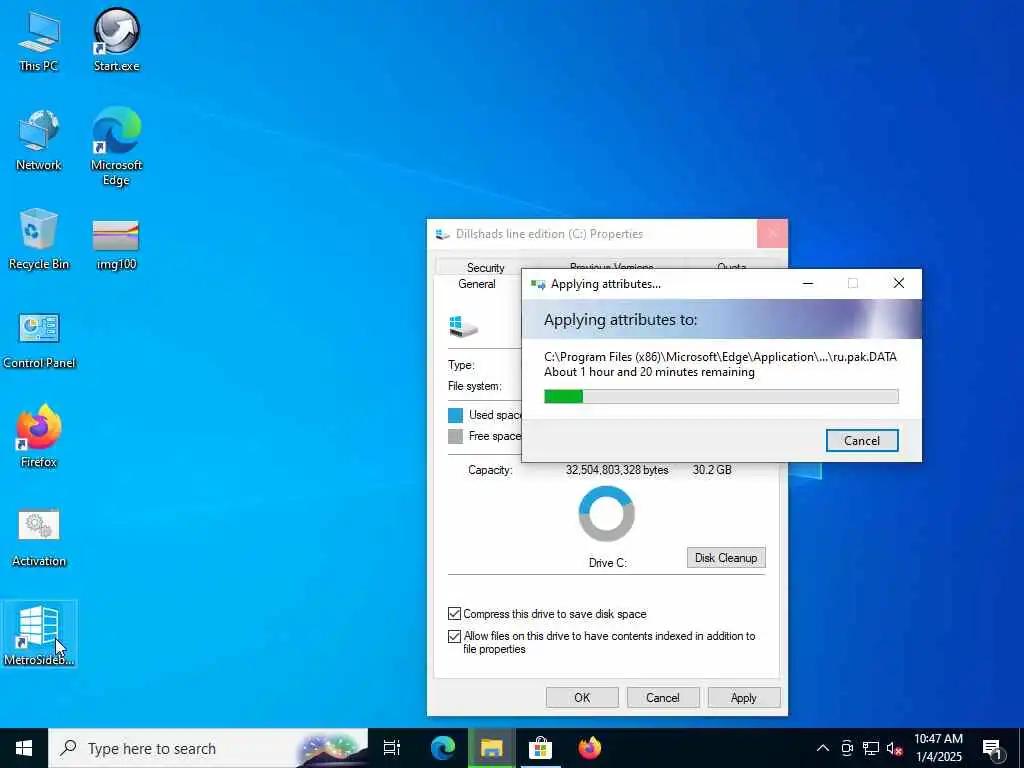Click Apply in the Properties window
The width and height of the screenshot is (1024, 768).
tap(743, 697)
